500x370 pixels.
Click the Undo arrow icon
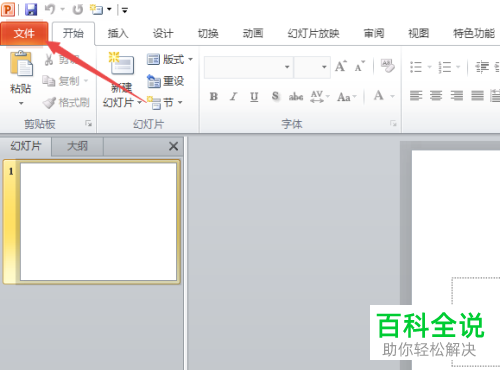pos(50,9)
